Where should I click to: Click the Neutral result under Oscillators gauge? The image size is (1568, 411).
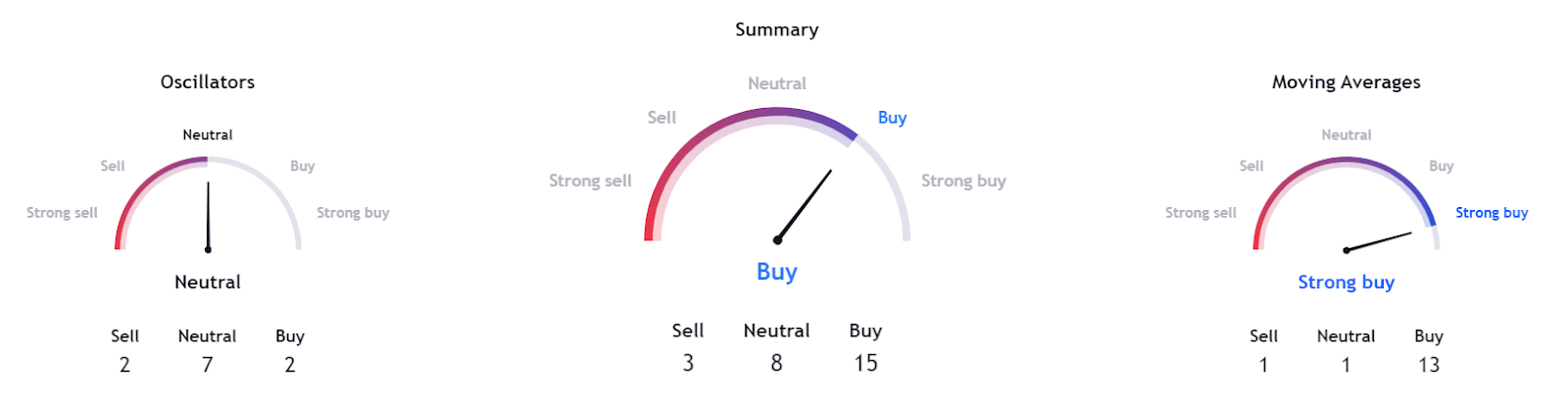pyautogui.click(x=208, y=283)
